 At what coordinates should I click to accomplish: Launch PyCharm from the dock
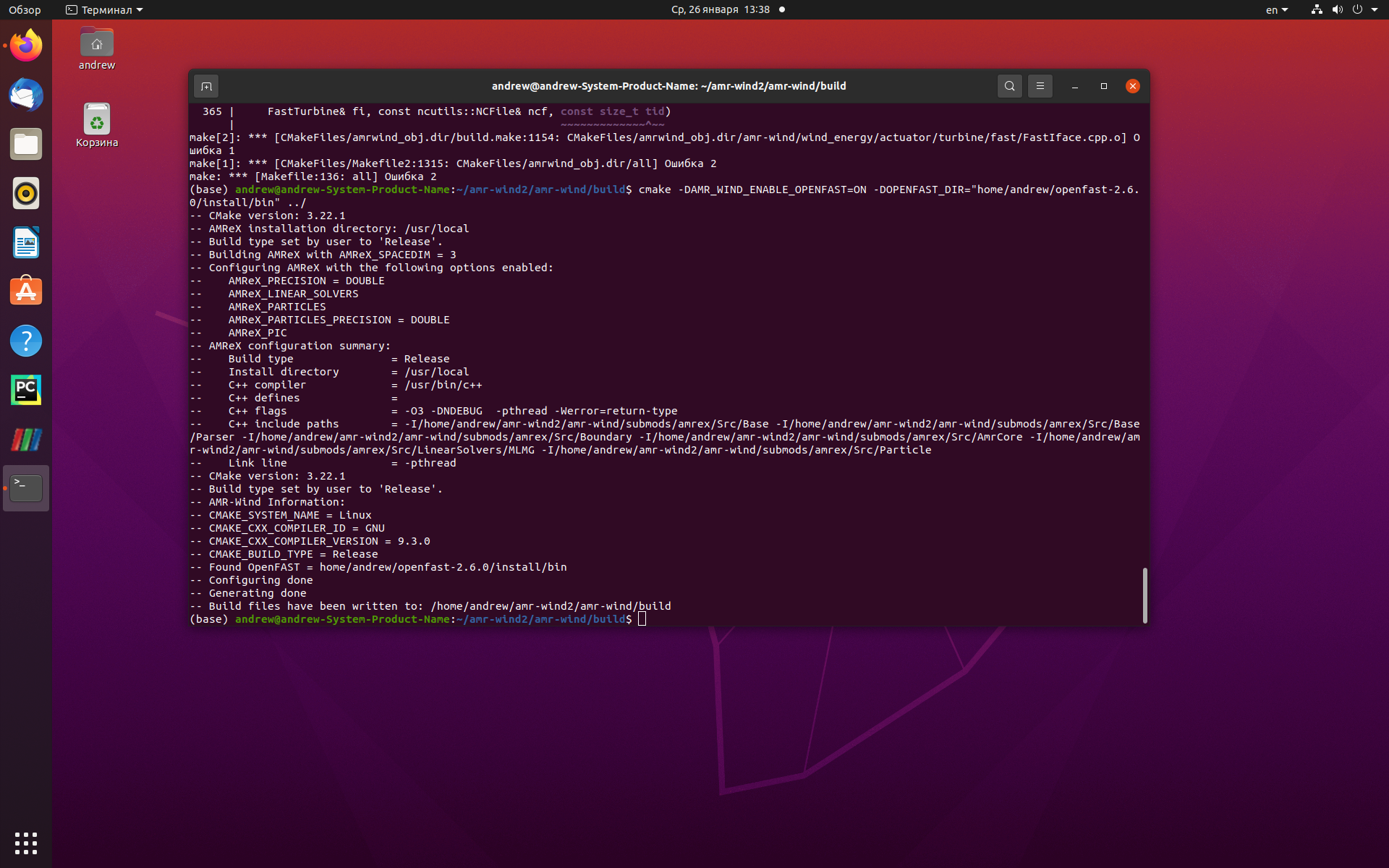click(26, 390)
